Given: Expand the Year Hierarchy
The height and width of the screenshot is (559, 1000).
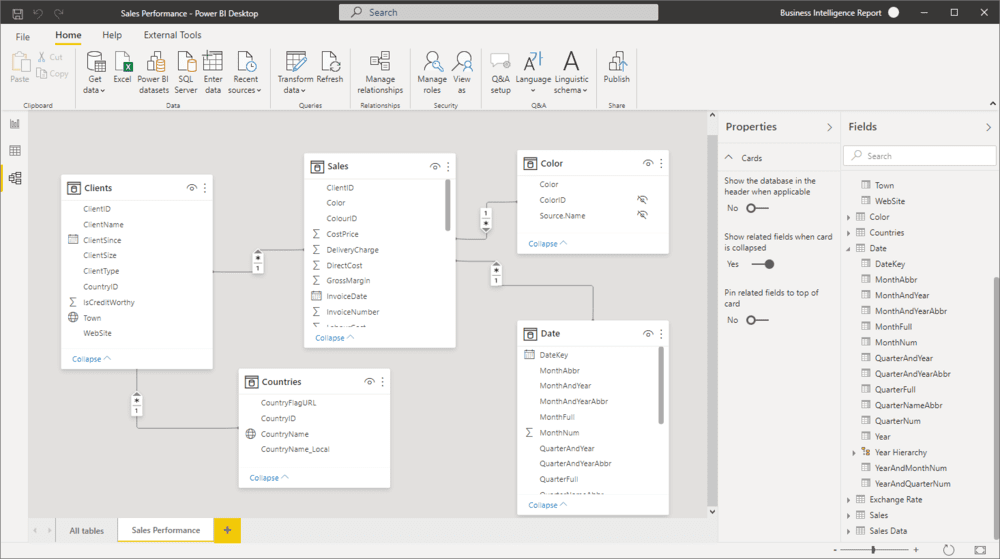Looking at the screenshot, I should [x=854, y=453].
